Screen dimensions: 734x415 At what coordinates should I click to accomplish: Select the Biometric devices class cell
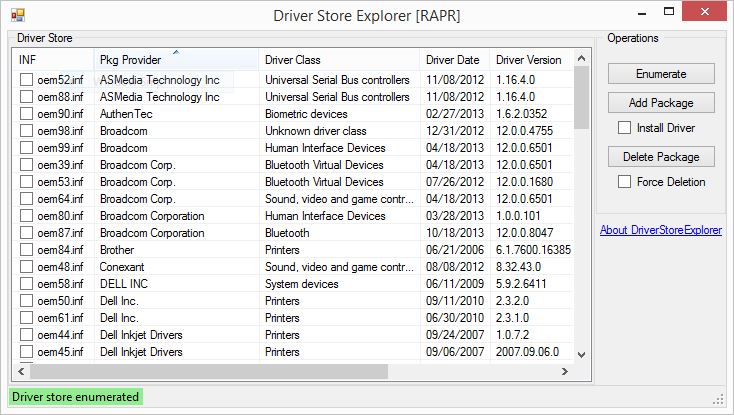click(306, 114)
